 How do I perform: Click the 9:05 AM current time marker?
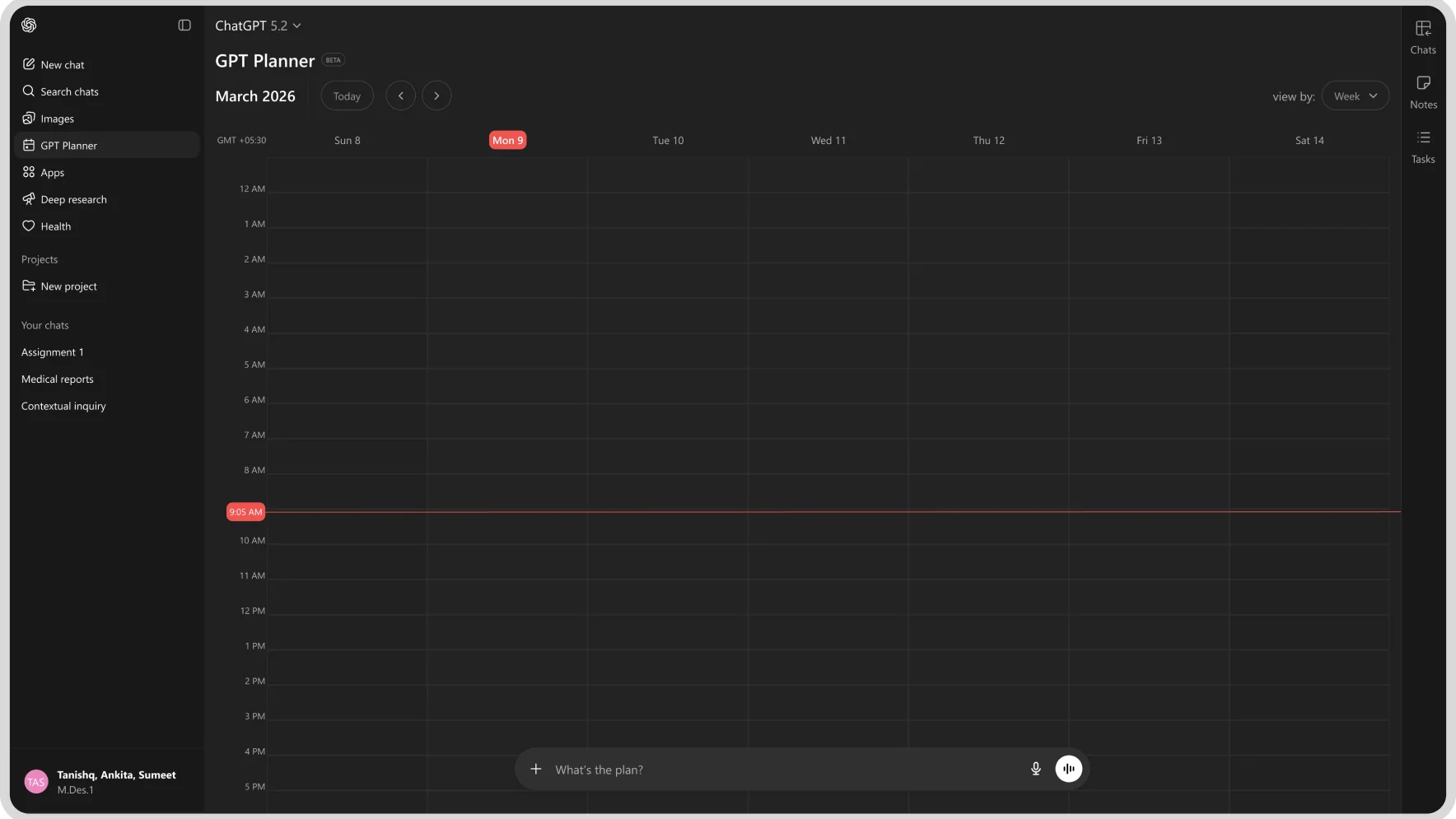coord(245,512)
